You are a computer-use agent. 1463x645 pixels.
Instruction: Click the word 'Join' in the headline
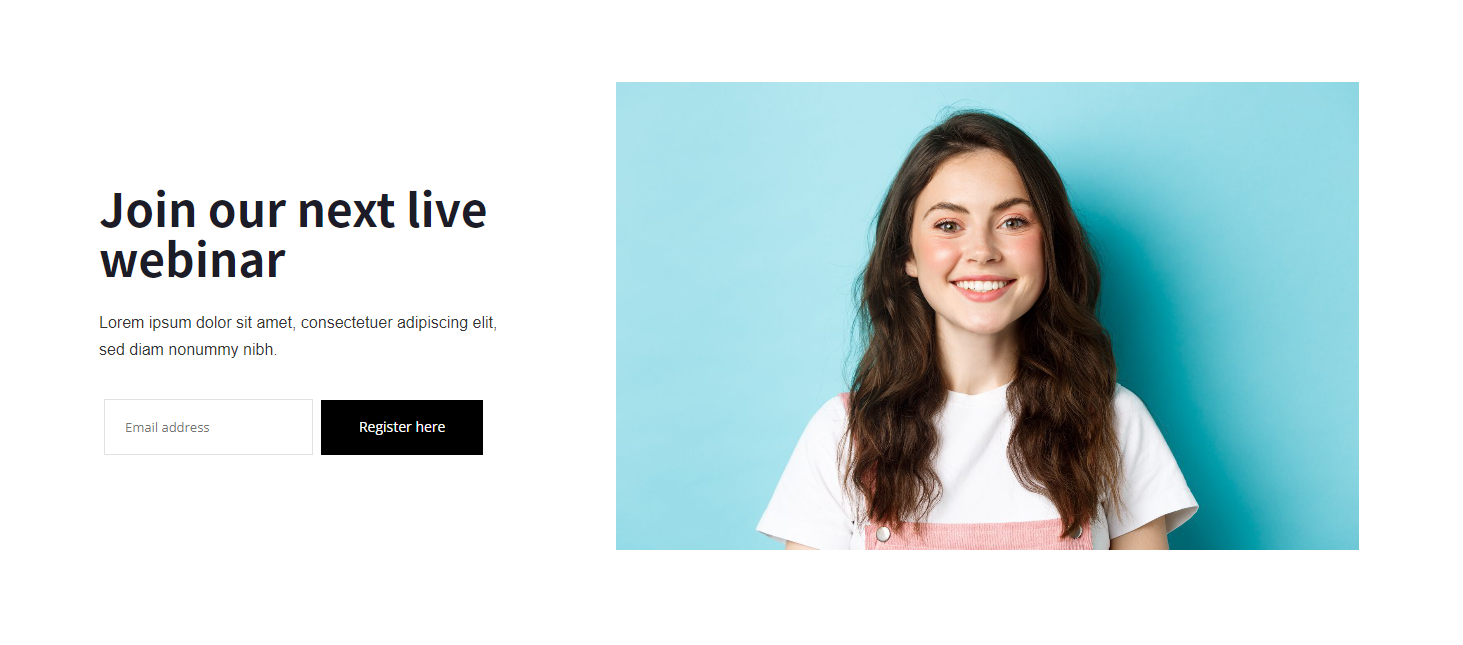pos(148,210)
